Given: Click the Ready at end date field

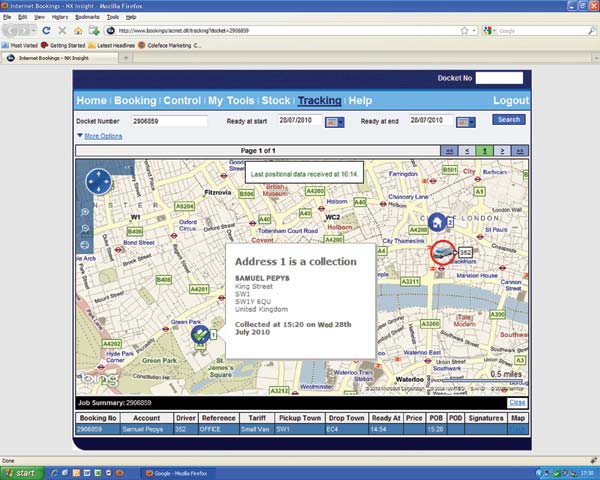Looking at the screenshot, I should tap(431, 121).
